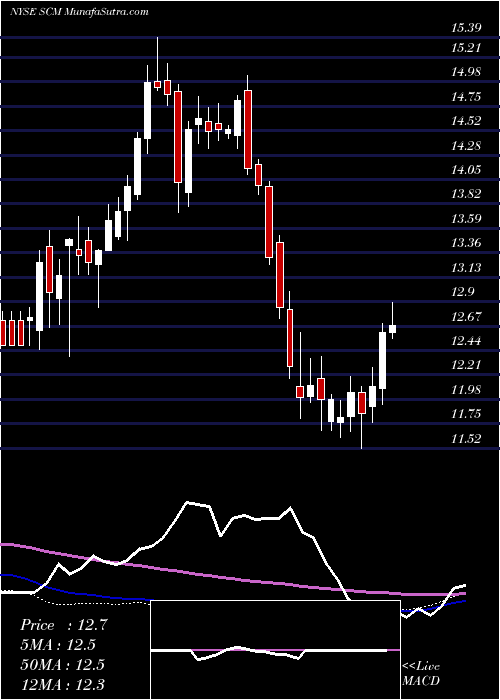Screen dimensions: 500x700
Task: Click inside the MACD inset chart box
Action: [275, 650]
